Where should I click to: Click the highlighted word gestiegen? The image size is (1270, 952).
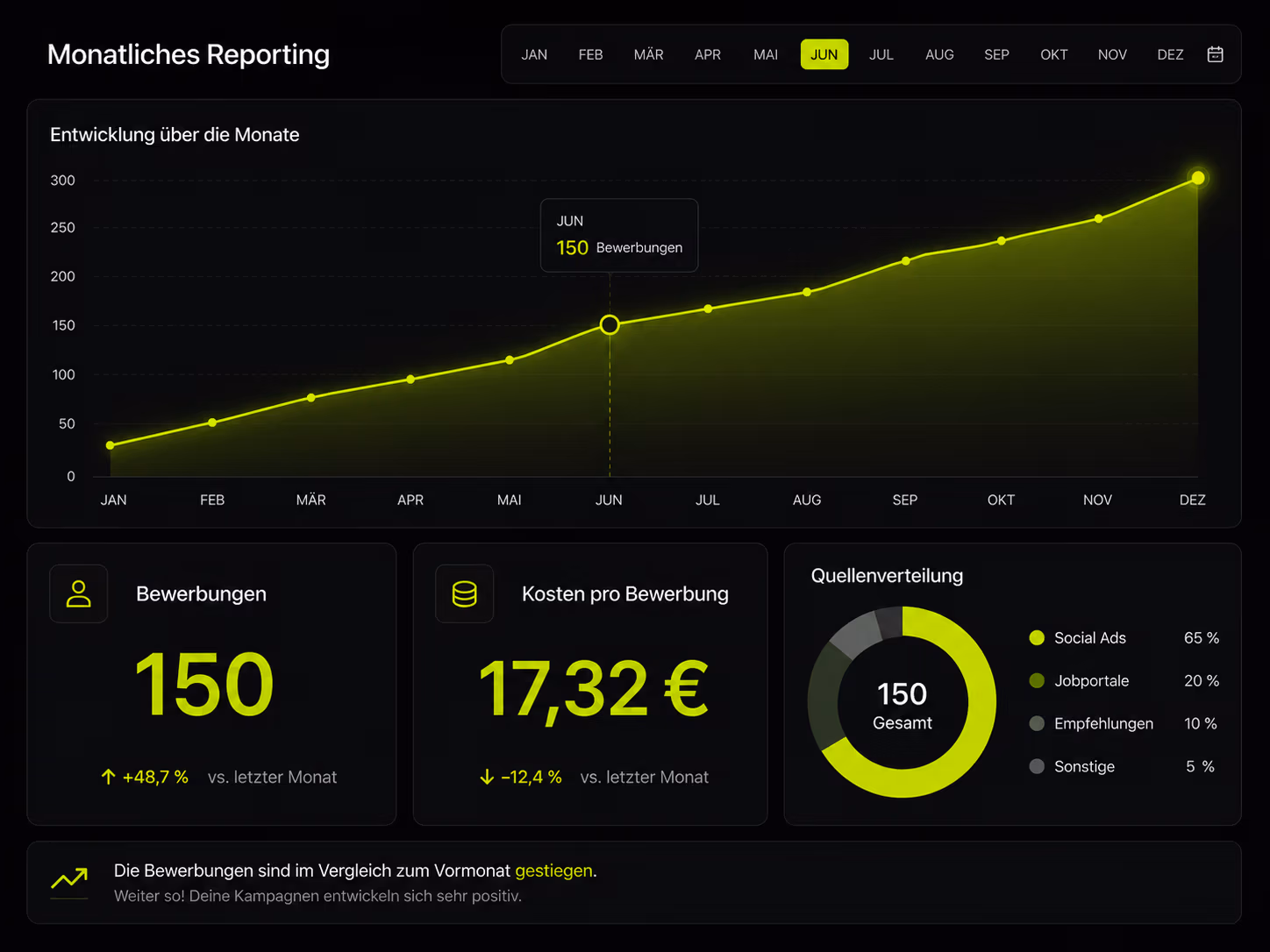pyautogui.click(x=554, y=870)
